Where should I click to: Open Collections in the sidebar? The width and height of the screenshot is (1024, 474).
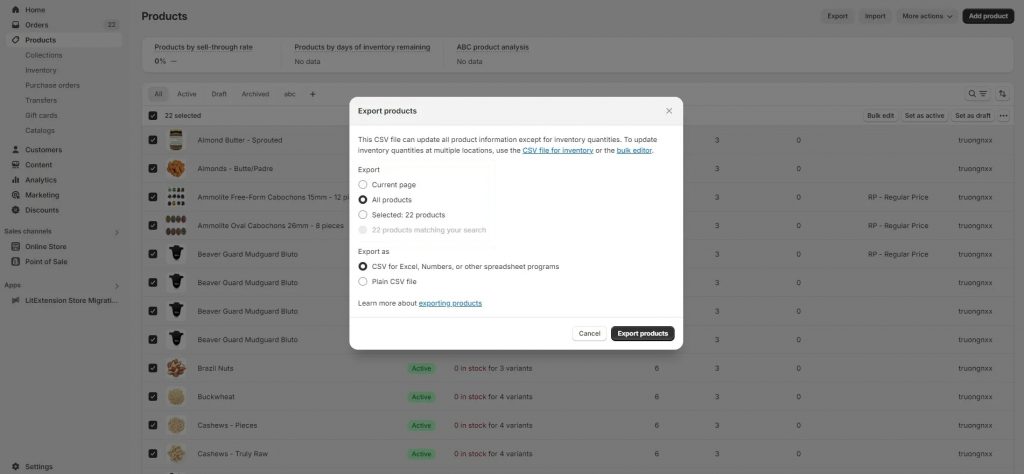tap(44, 55)
